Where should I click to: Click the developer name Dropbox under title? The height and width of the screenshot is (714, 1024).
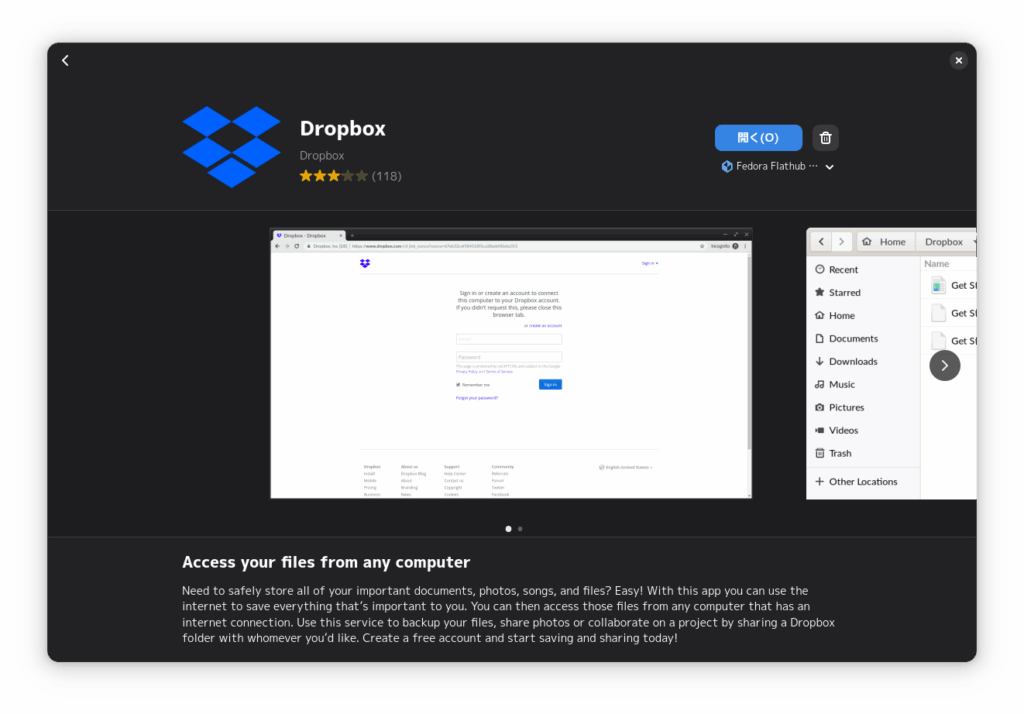pyautogui.click(x=322, y=155)
